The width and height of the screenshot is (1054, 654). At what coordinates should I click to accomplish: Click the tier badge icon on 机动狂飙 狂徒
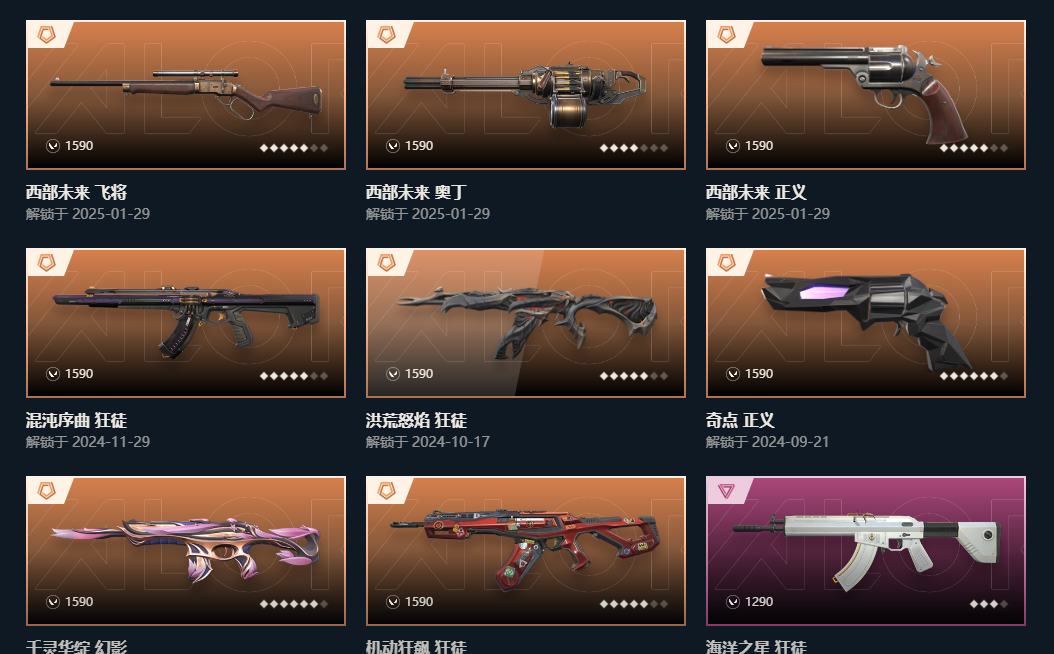coord(387,491)
